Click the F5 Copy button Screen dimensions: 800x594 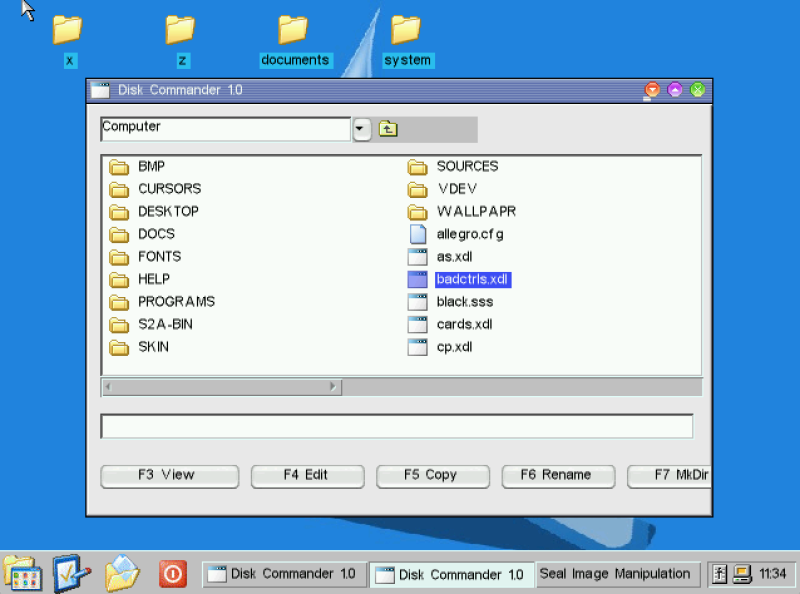point(432,476)
